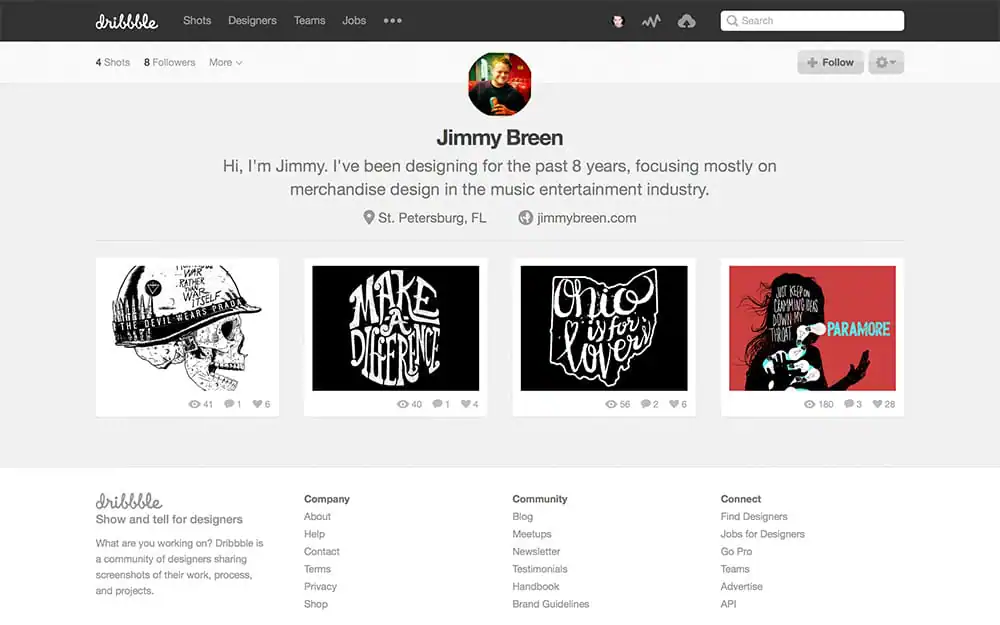
Task: Open the Designers menu item
Action: tap(253, 20)
